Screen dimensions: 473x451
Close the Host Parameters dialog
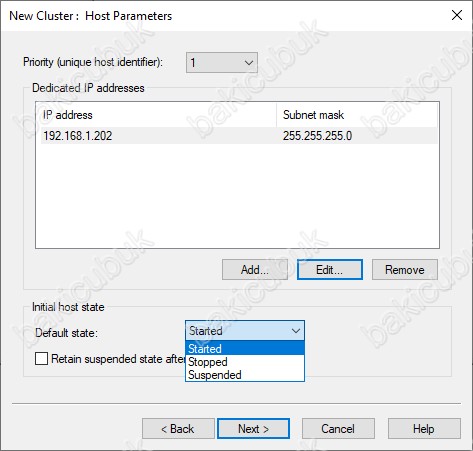point(457,15)
